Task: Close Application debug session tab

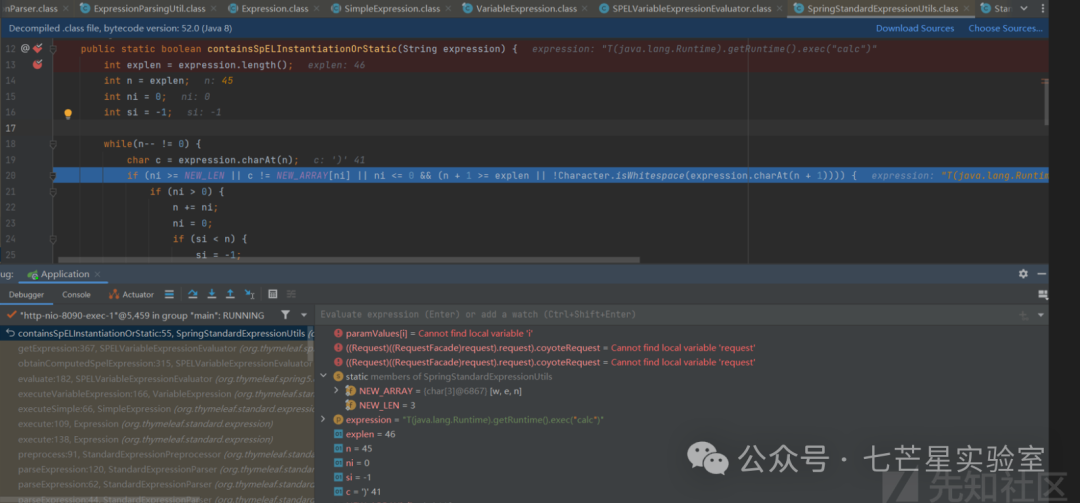Action: [99, 274]
